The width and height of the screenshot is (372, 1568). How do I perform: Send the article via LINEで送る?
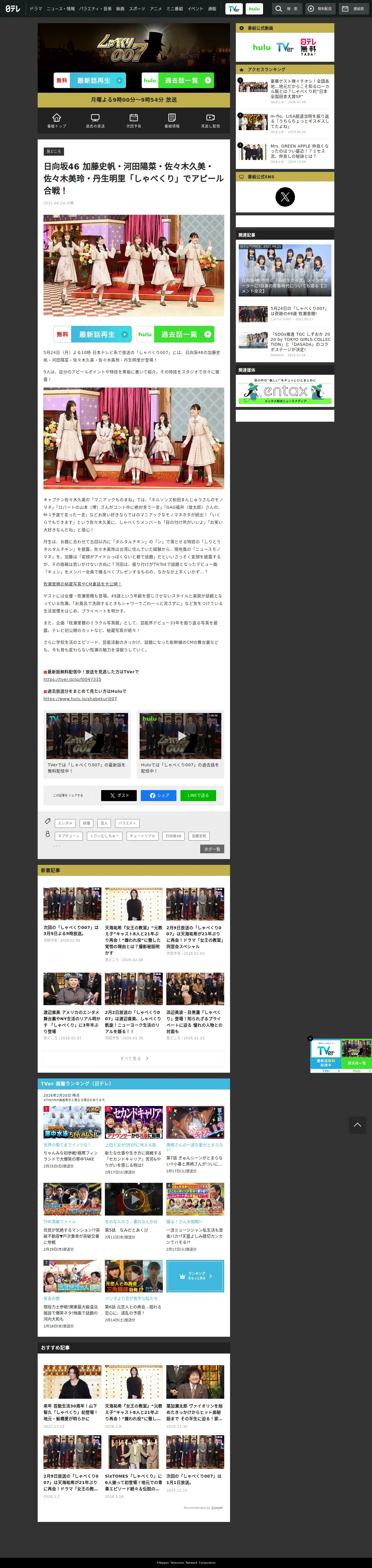point(198,796)
